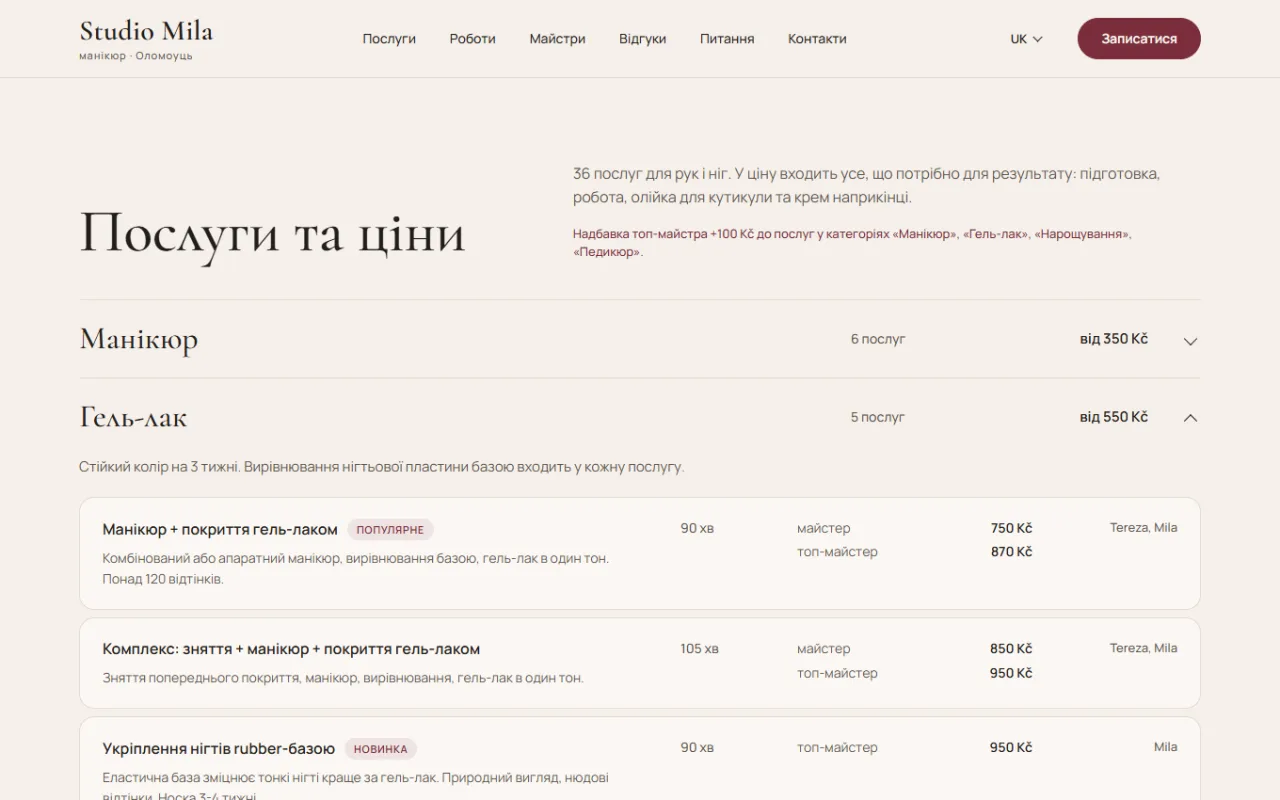Click the 870 Kč top-master price
This screenshot has height=800, width=1280.
pos(1011,552)
